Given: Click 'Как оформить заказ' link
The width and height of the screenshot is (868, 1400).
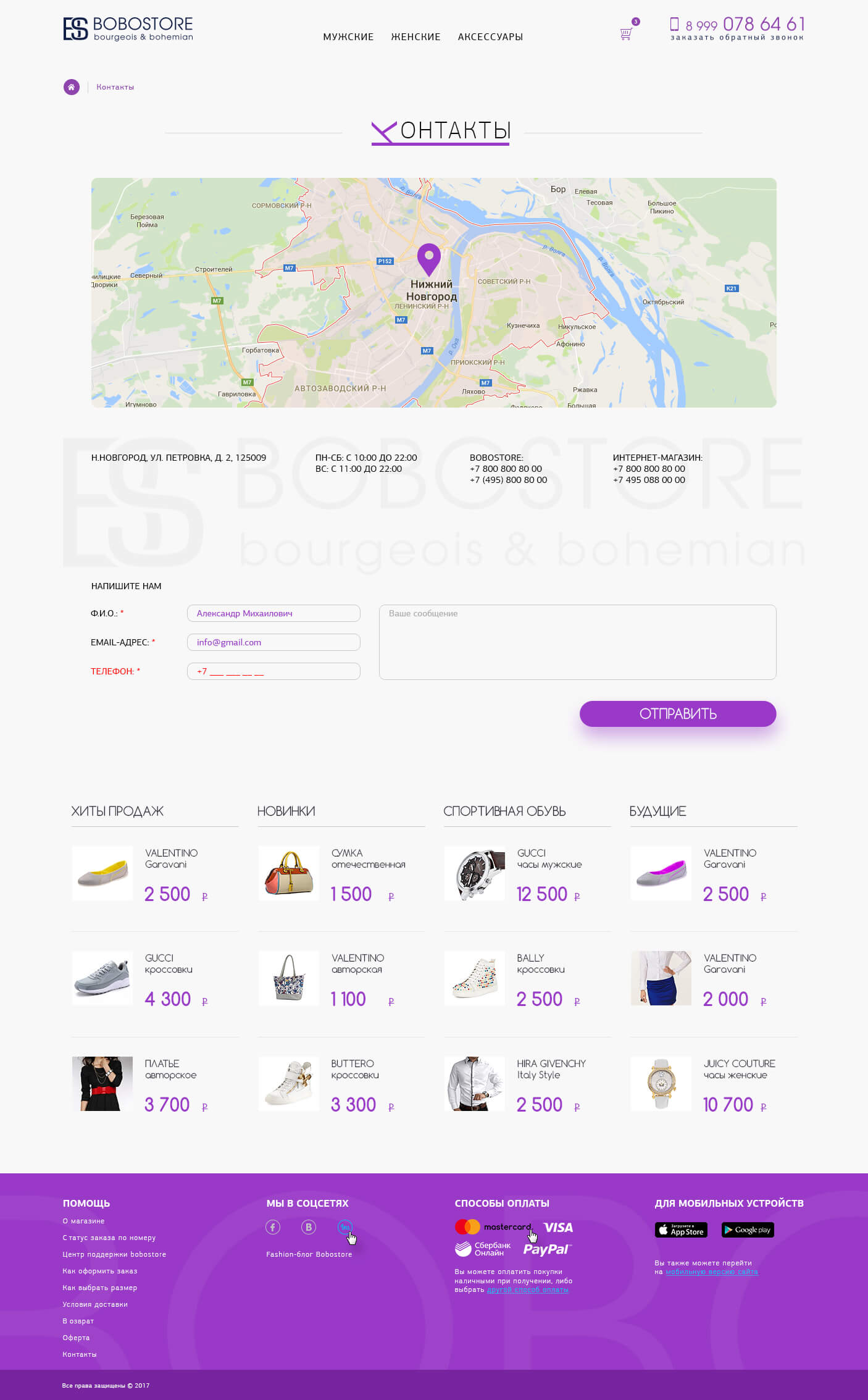Looking at the screenshot, I should pos(100,1271).
